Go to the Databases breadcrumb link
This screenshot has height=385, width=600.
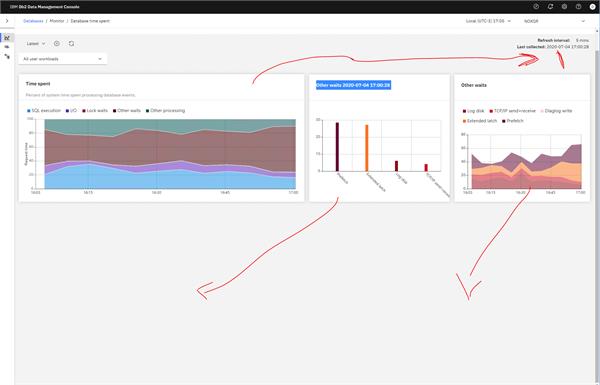coord(33,21)
